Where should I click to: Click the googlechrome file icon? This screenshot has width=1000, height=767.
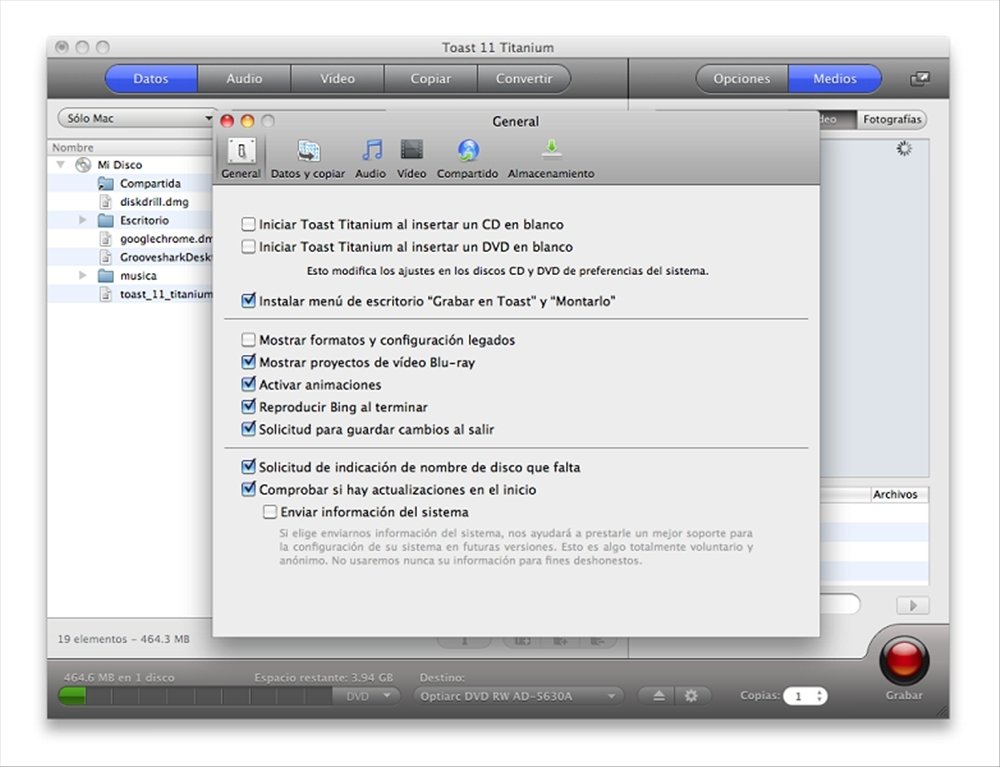(106, 239)
